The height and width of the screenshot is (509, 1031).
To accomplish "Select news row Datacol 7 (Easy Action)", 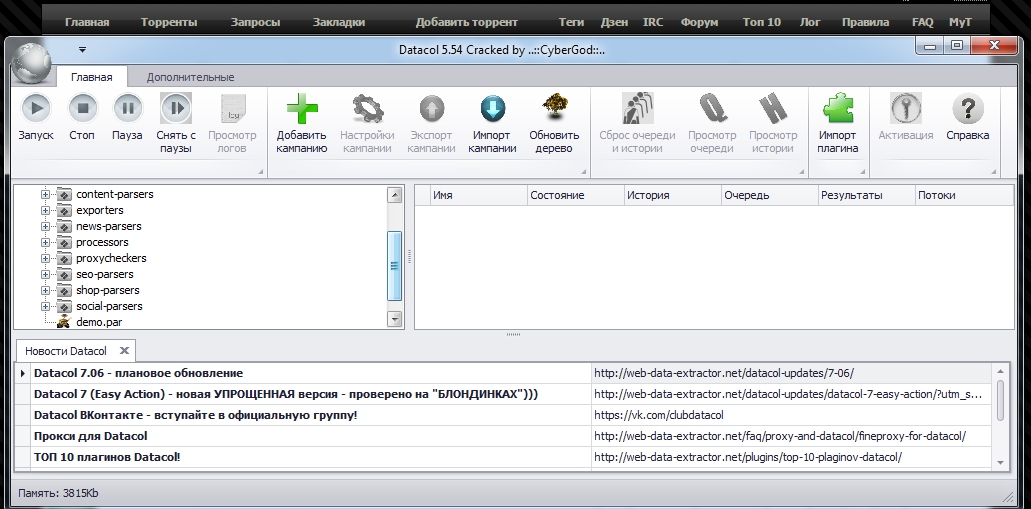I will click(312, 394).
